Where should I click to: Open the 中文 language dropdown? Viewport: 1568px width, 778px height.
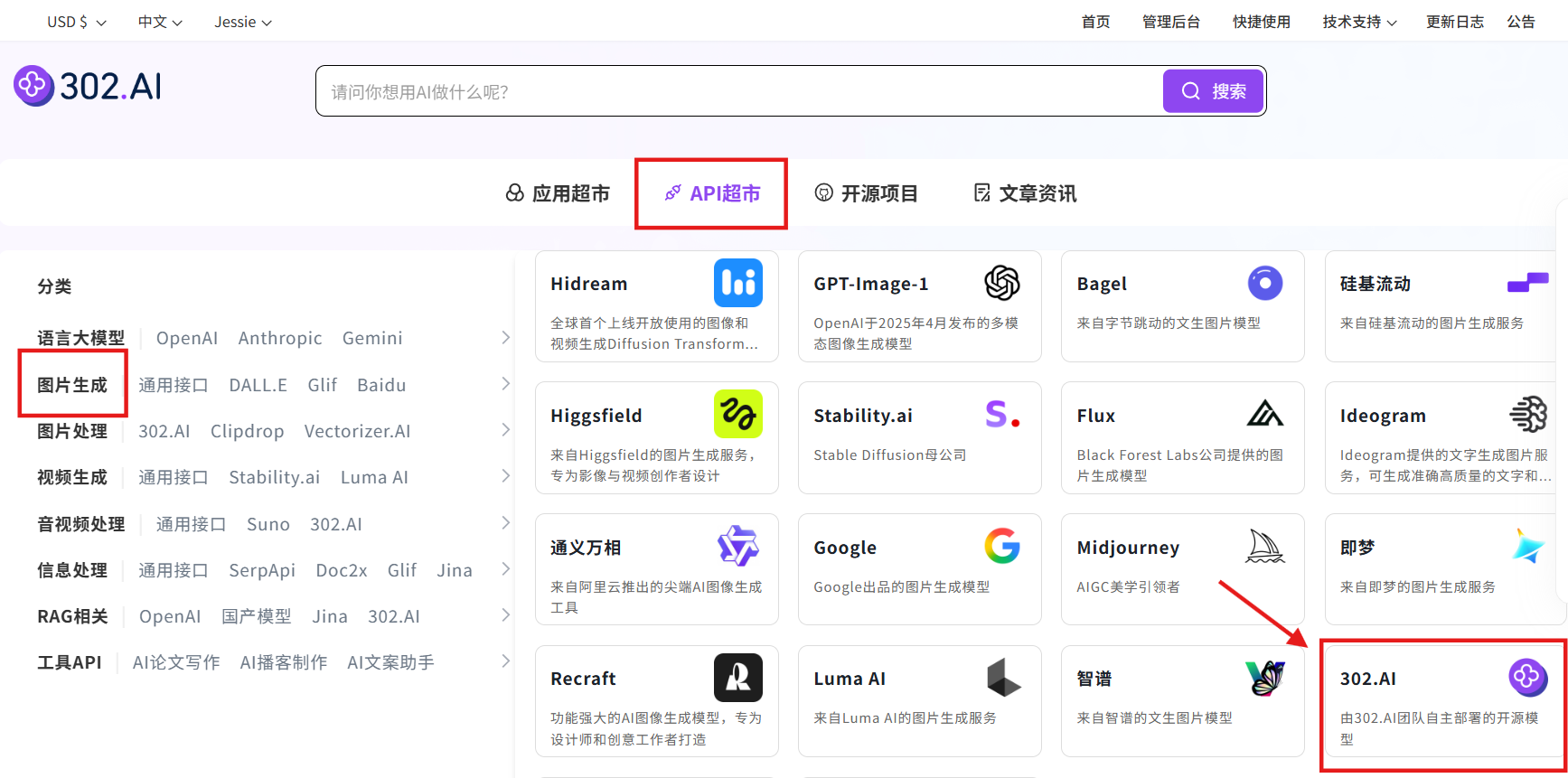160,22
